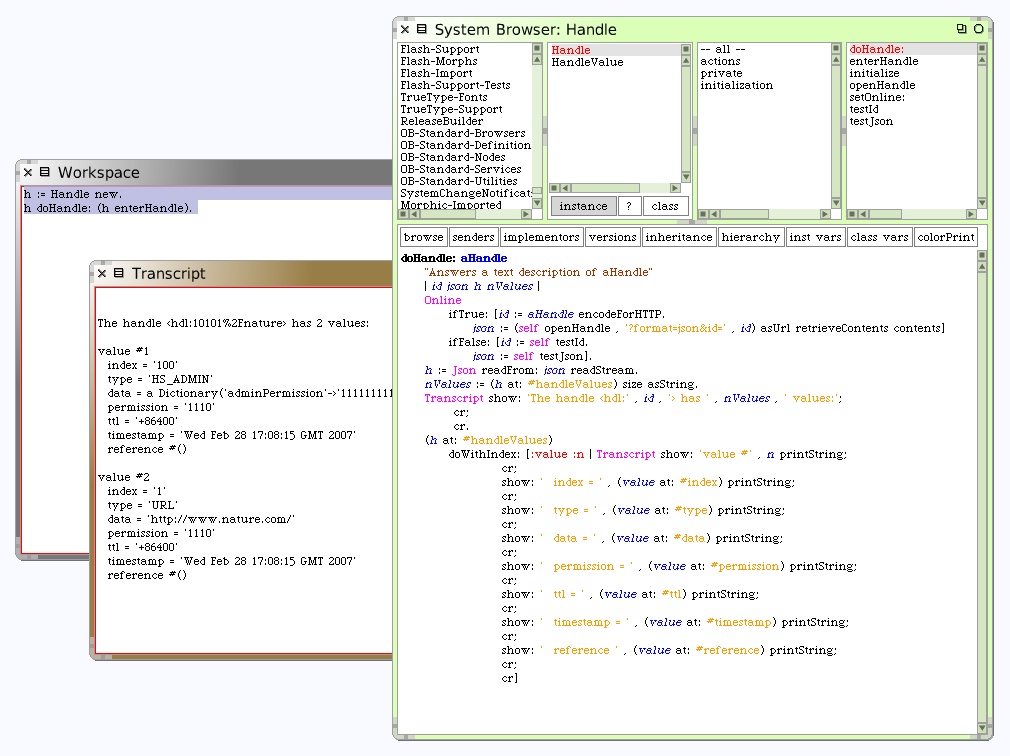Image resolution: width=1010 pixels, height=756 pixels.
Task: Select the testJson method
Action: coord(871,122)
